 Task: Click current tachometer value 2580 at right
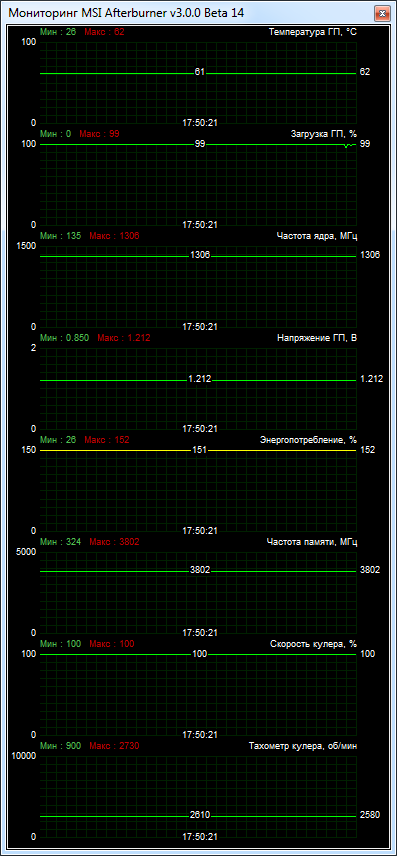coord(370,815)
